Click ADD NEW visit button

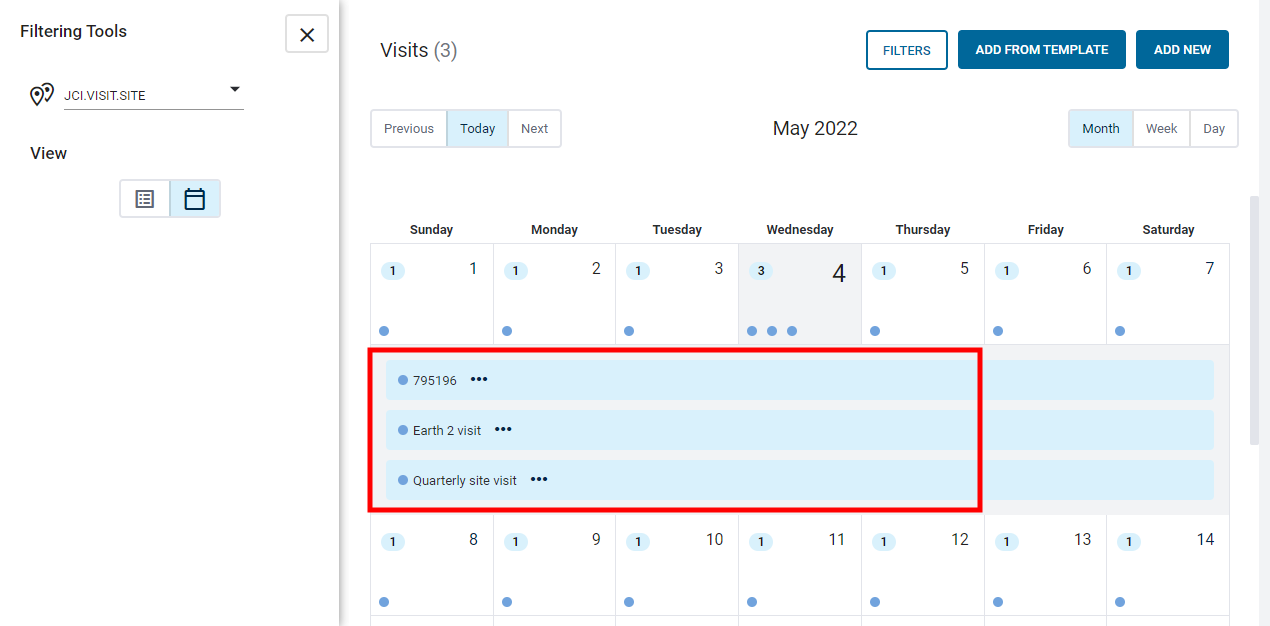coord(1182,50)
